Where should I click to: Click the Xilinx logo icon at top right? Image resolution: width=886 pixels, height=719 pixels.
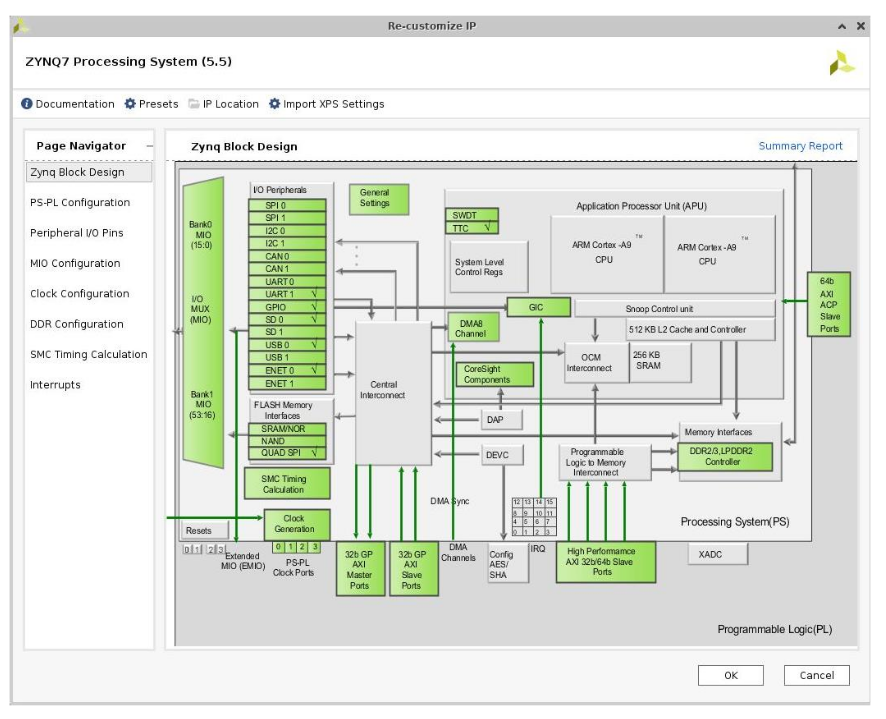842,62
